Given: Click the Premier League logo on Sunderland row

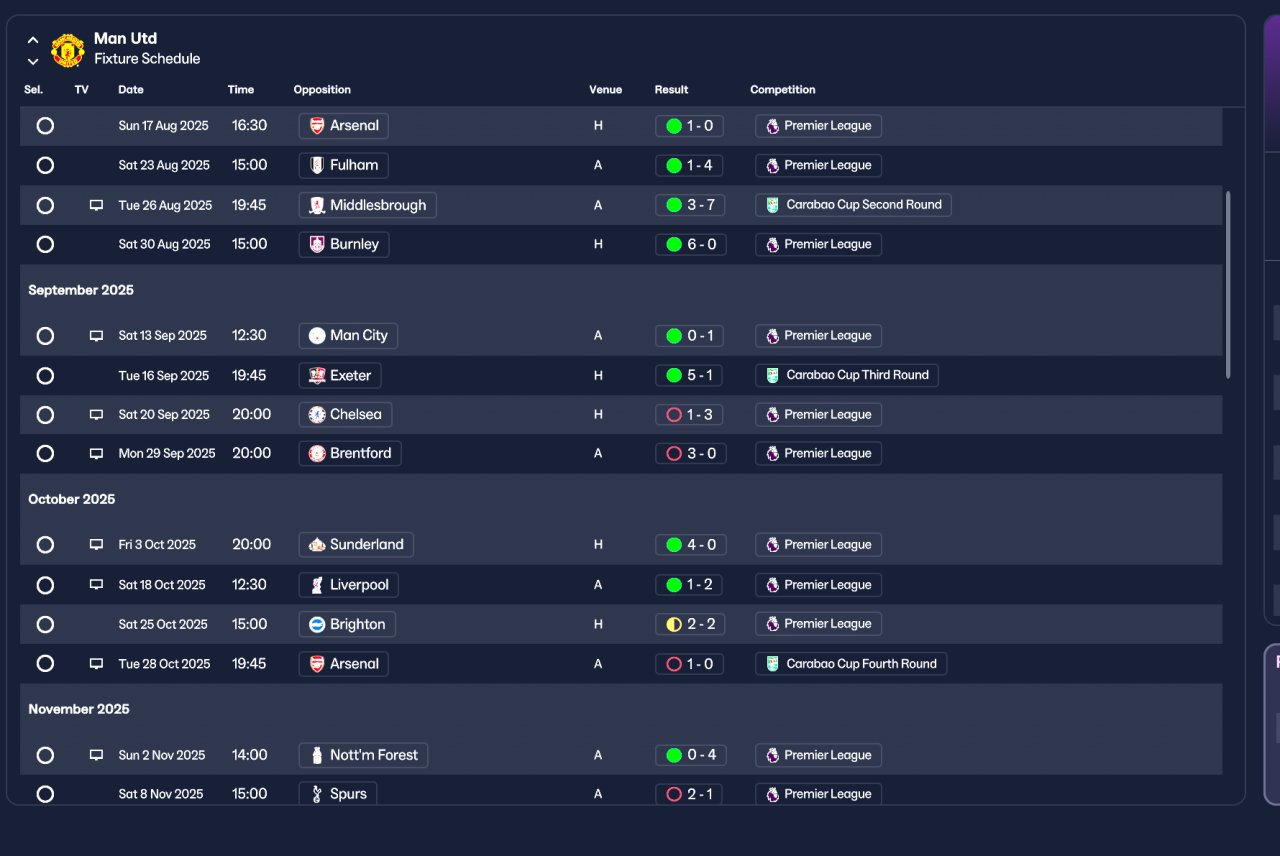Looking at the screenshot, I should tap(772, 545).
